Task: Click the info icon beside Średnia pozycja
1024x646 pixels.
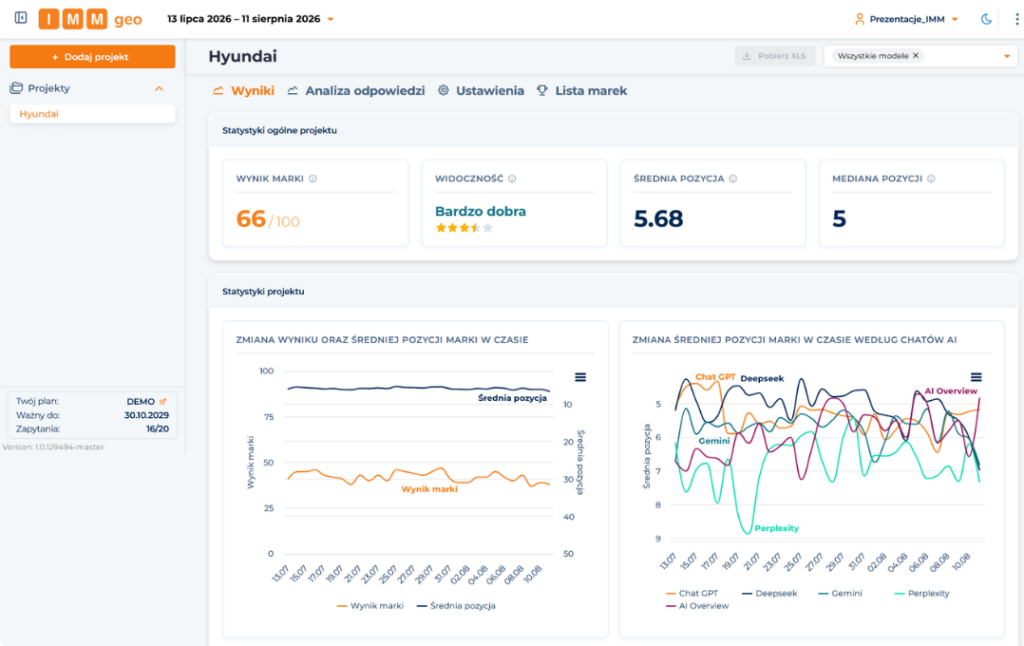Action: (x=733, y=179)
